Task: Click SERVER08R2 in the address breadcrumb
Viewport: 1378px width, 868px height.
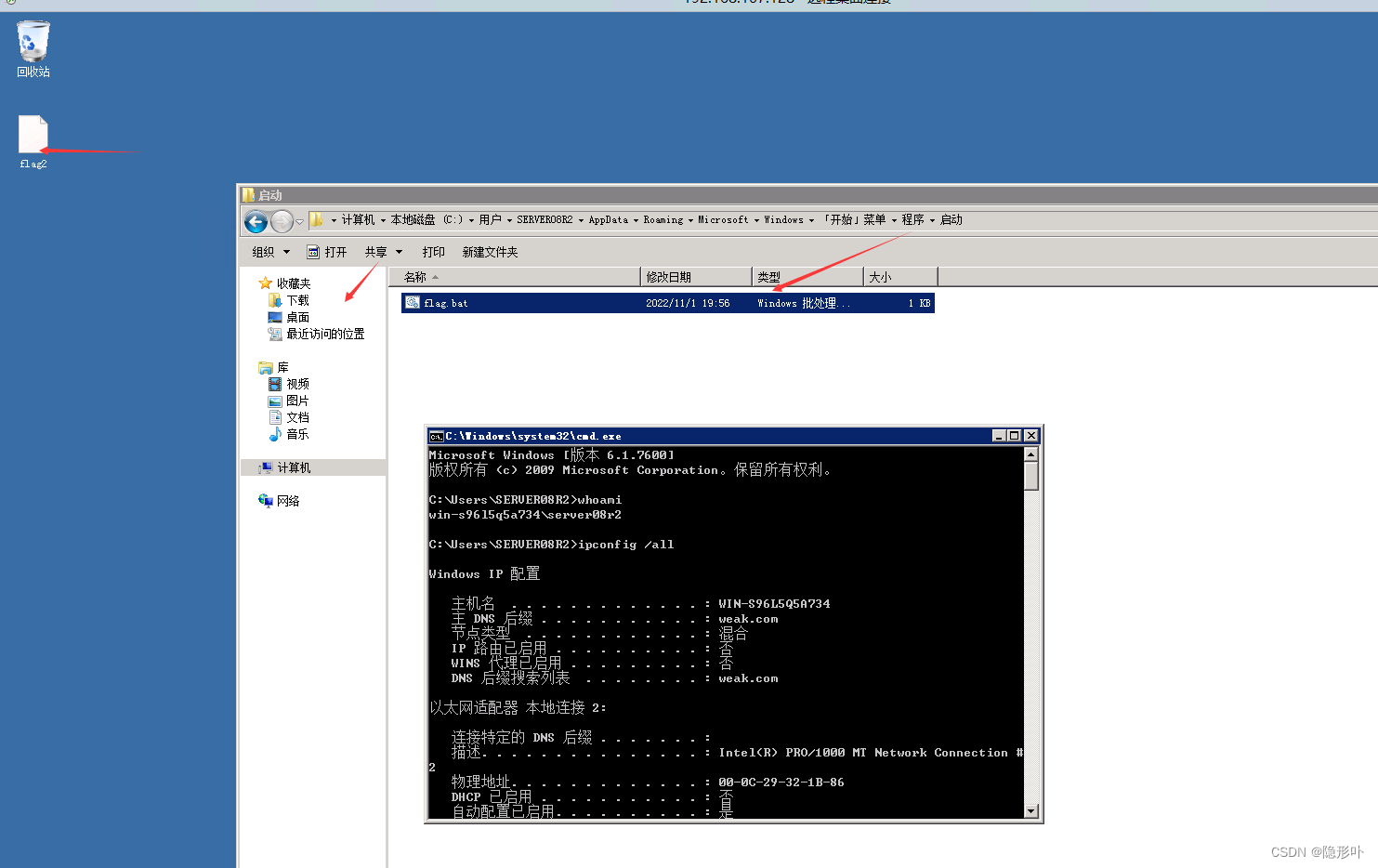Action: pyautogui.click(x=545, y=220)
